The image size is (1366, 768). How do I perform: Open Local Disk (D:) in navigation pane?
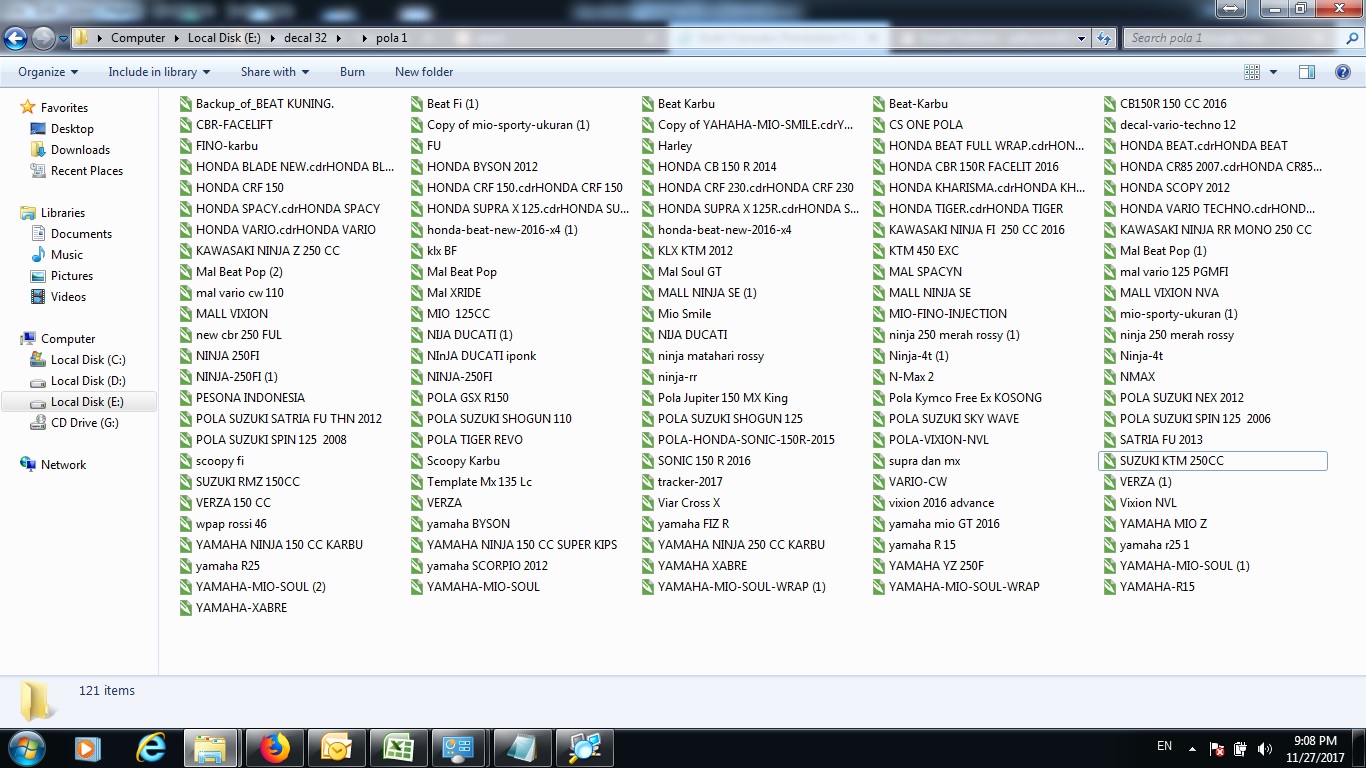coord(88,381)
